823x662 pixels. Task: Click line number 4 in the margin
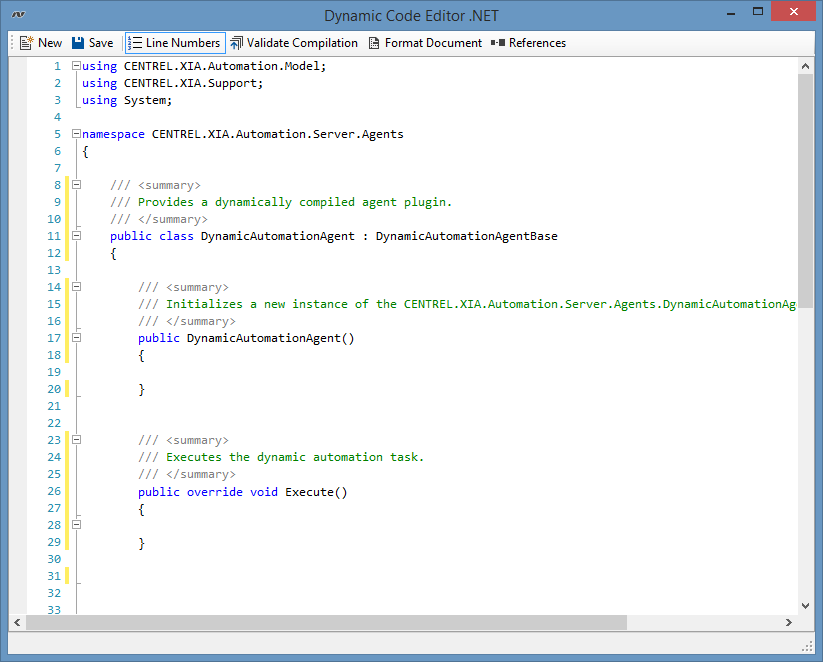tap(57, 117)
